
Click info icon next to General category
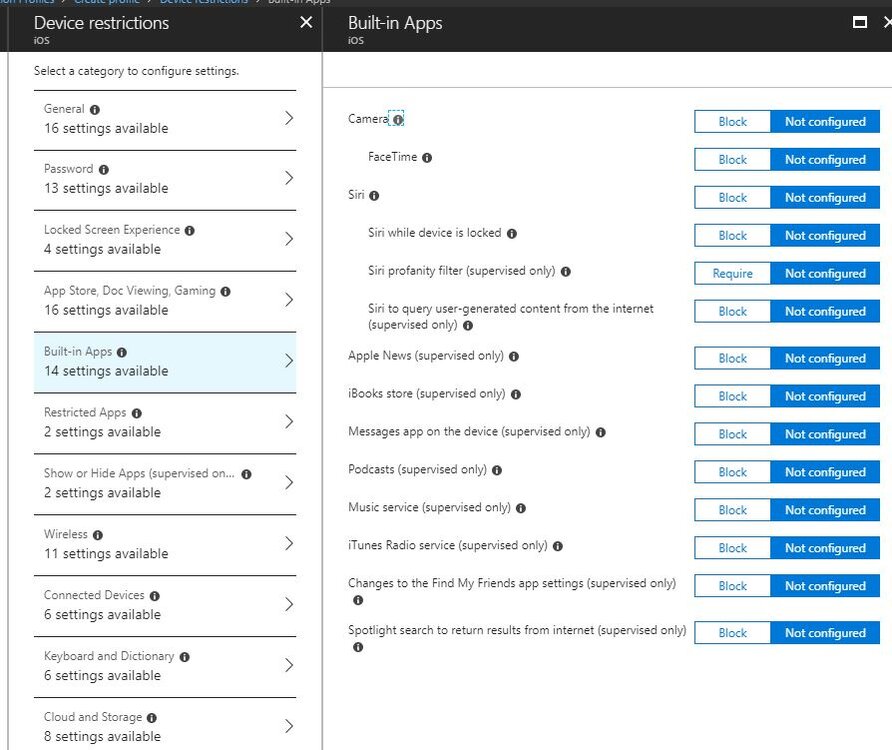point(94,110)
